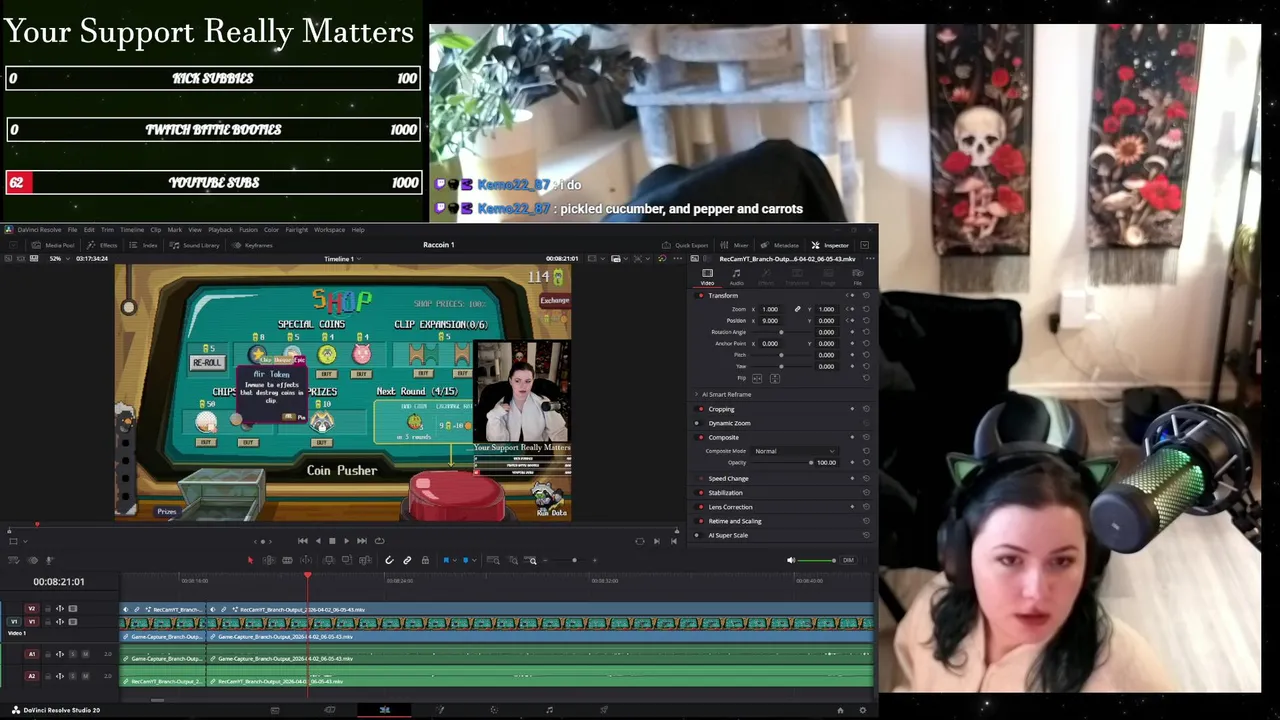Enable the AI Super Scale switch
1280x720 pixels.
tap(699, 535)
